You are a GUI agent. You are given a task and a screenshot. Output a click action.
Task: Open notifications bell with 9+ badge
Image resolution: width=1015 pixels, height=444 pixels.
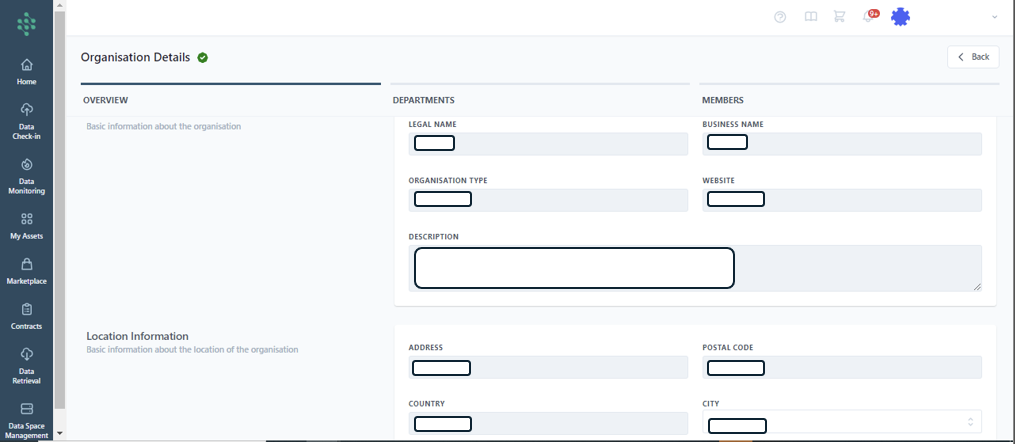(869, 17)
